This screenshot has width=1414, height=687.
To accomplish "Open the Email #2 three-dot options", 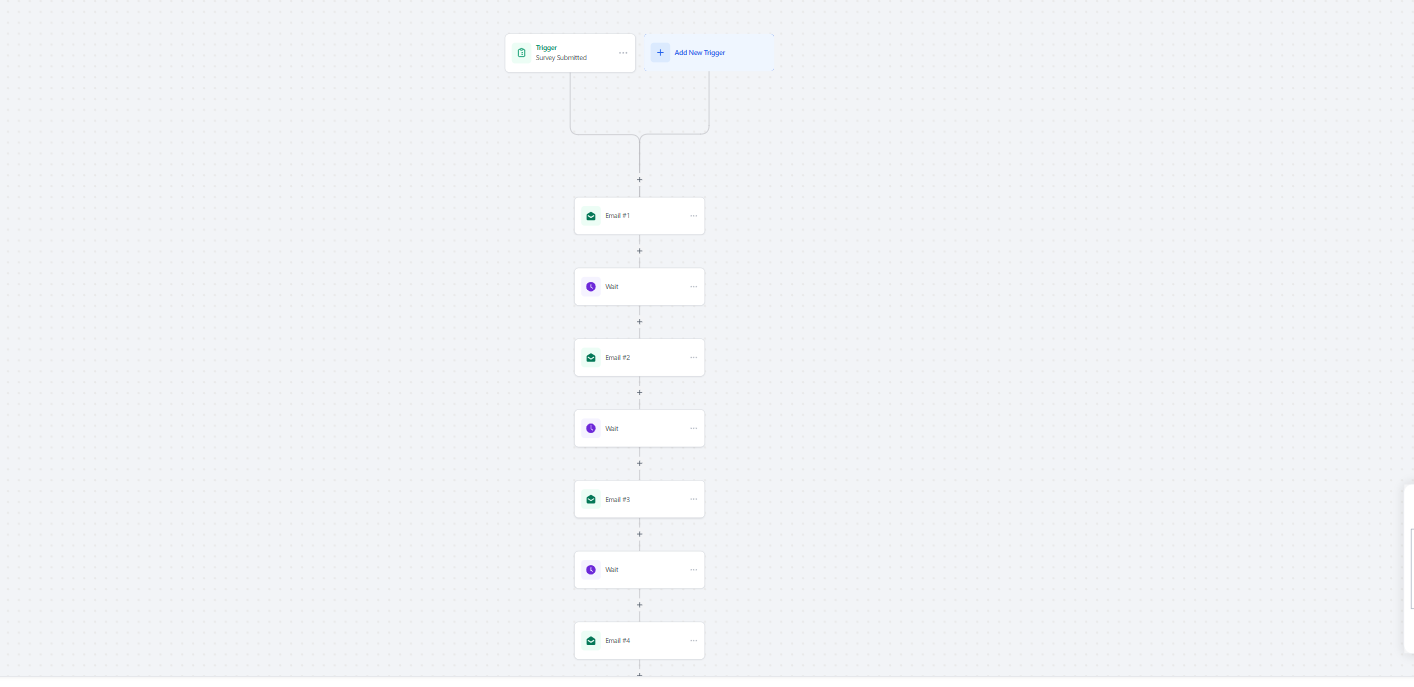I will click(693, 358).
